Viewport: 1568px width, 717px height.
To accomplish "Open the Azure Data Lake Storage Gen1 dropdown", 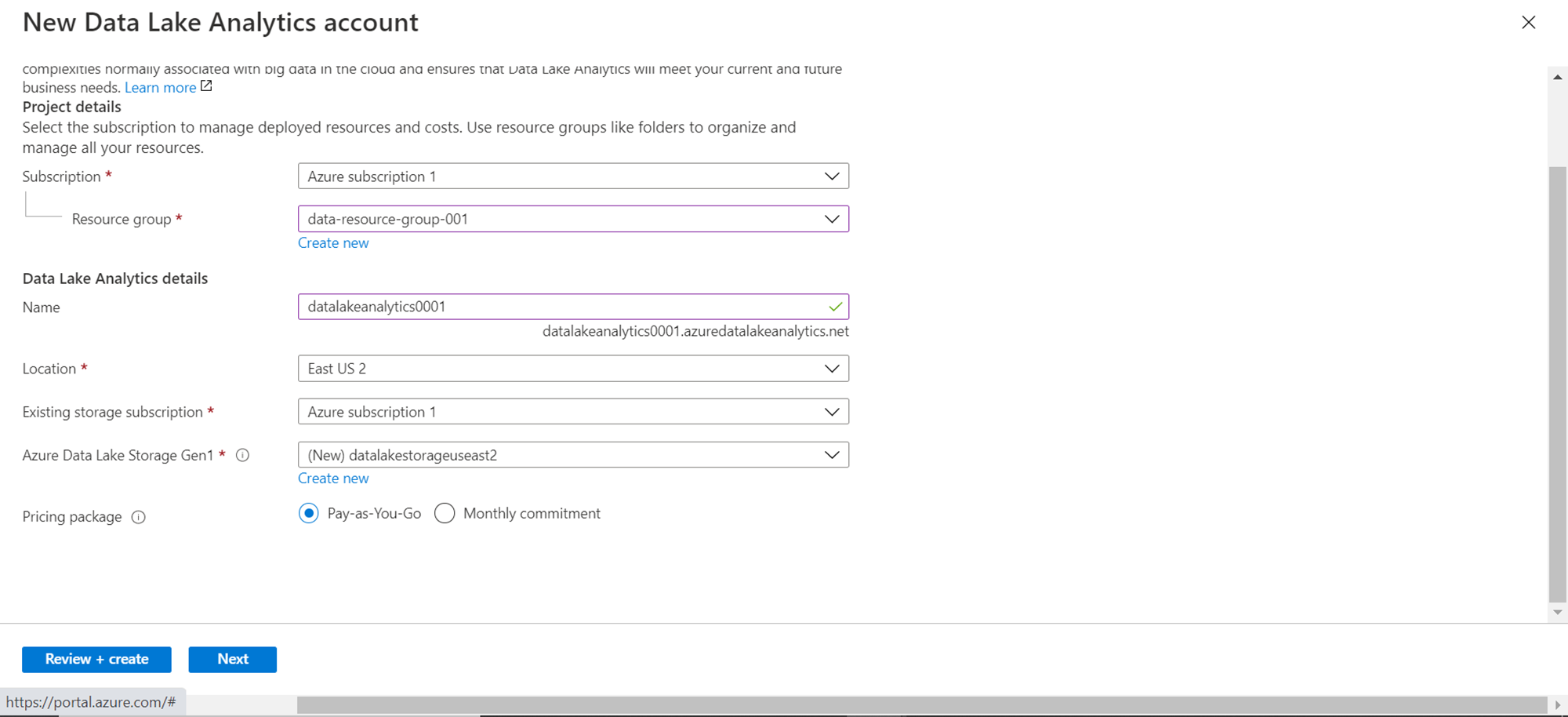I will (573, 455).
